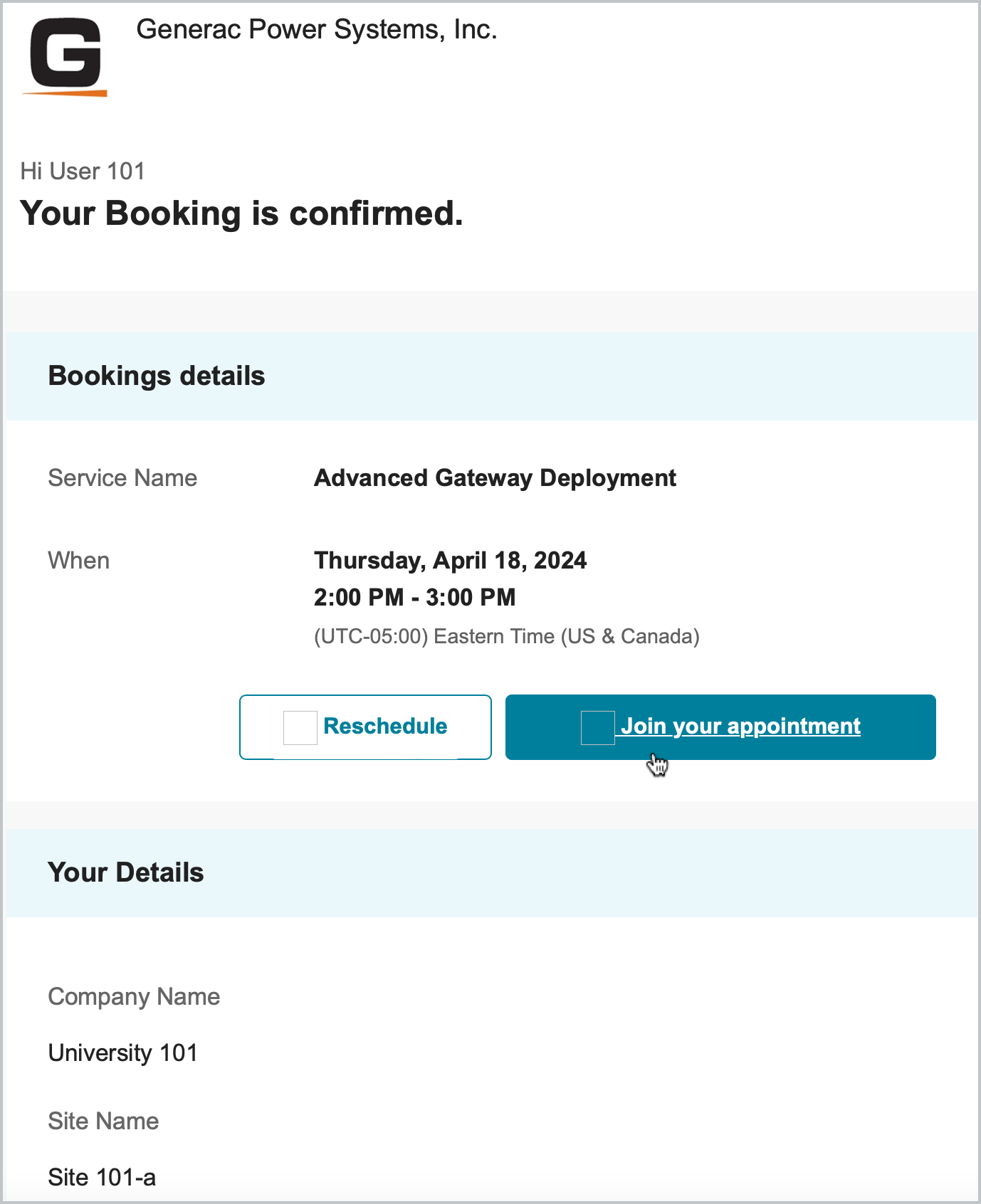This screenshot has width=981, height=1204.
Task: Click the video icon placeholder near Join appointment
Action: [598, 727]
